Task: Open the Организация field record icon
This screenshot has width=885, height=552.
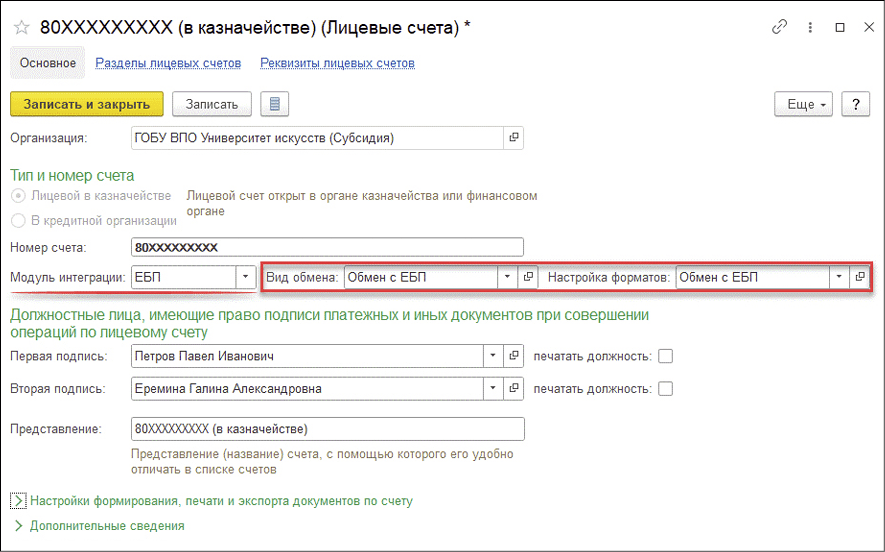Action: [x=514, y=137]
